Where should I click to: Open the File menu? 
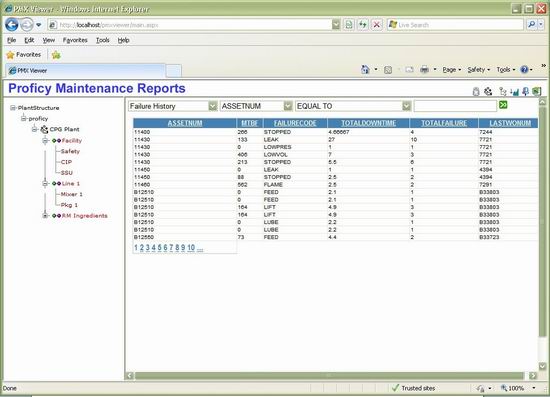(x=12, y=40)
